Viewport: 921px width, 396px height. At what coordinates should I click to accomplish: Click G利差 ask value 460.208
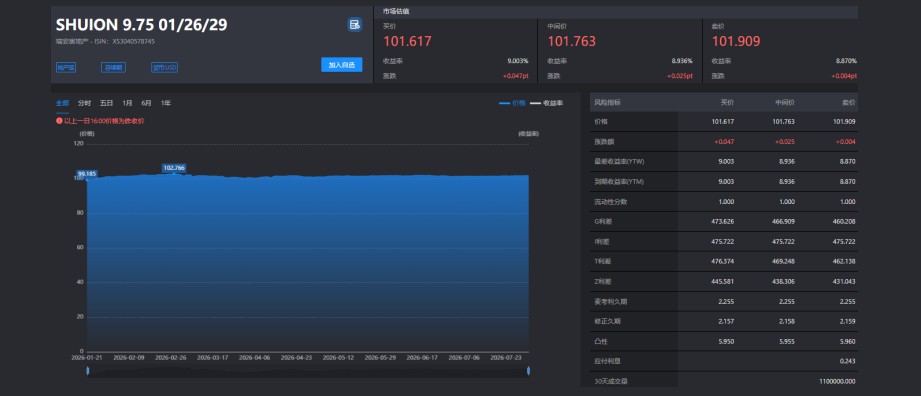844,222
